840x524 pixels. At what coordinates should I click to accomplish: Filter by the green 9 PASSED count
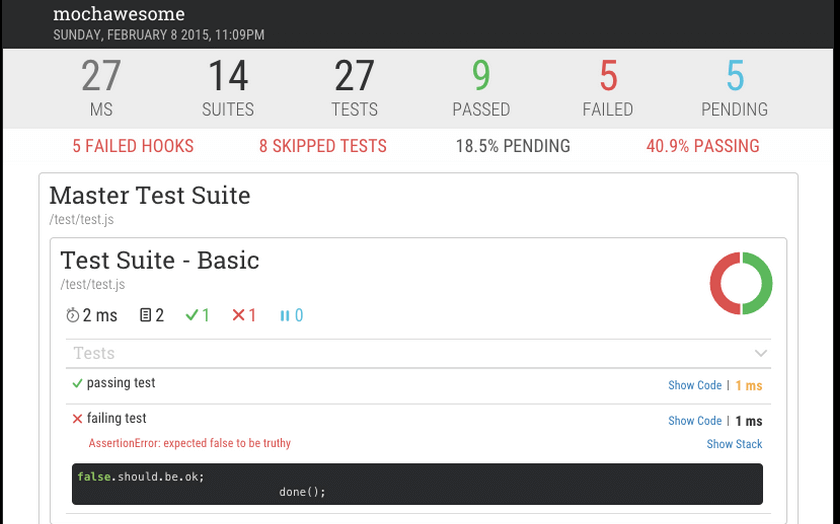pos(481,88)
